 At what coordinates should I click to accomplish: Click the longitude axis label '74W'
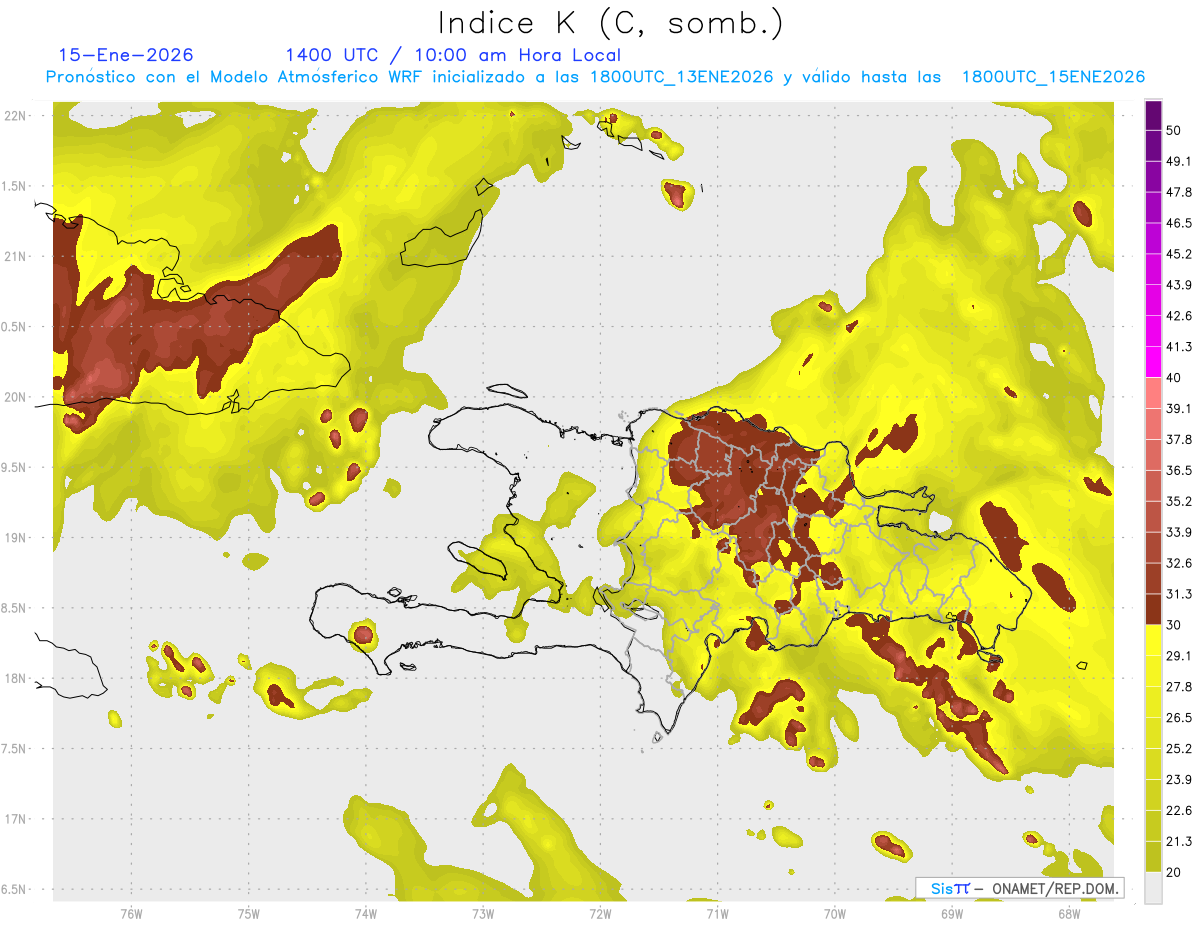[x=365, y=914]
